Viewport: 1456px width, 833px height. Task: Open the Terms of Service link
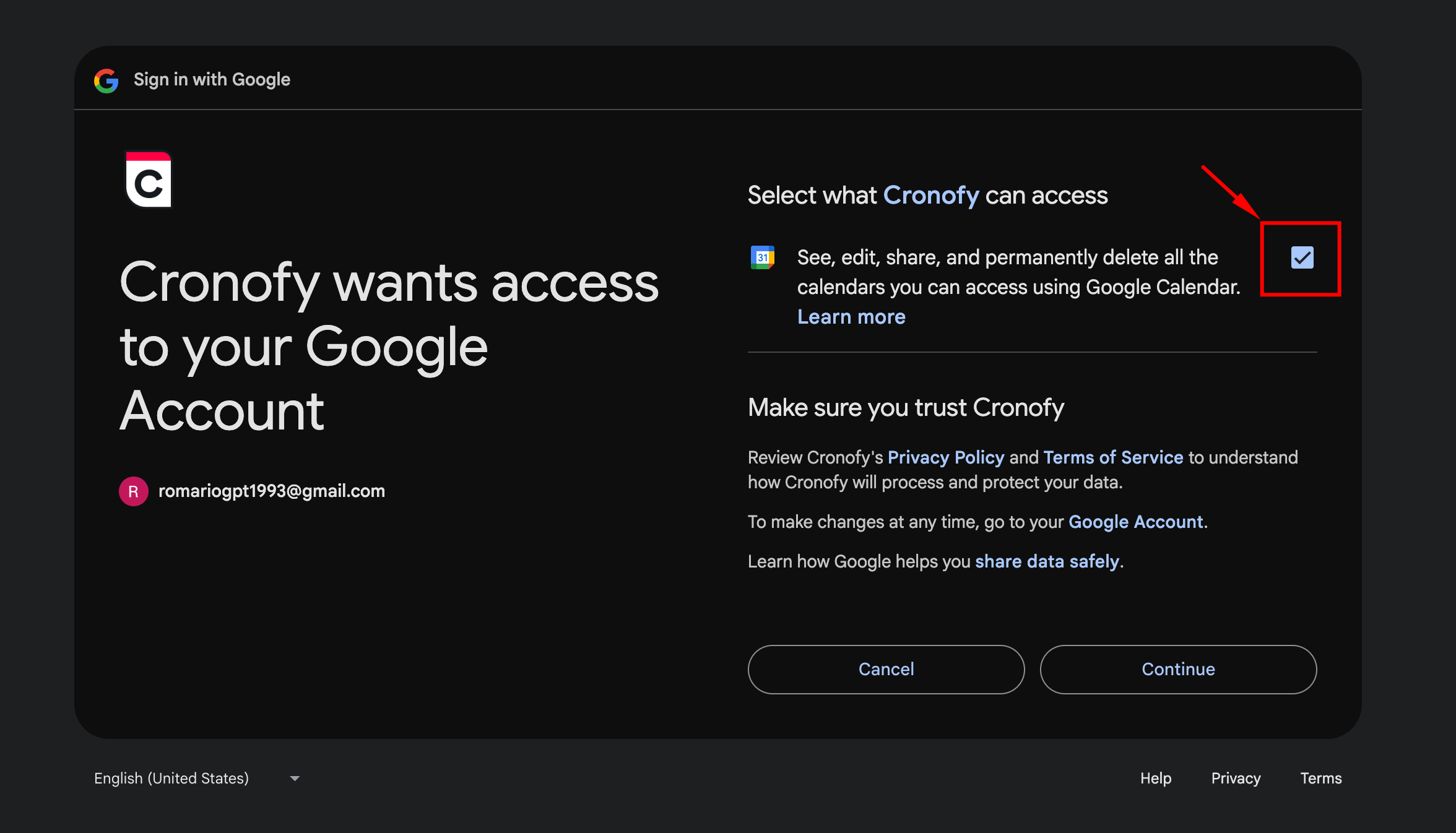pos(1113,457)
